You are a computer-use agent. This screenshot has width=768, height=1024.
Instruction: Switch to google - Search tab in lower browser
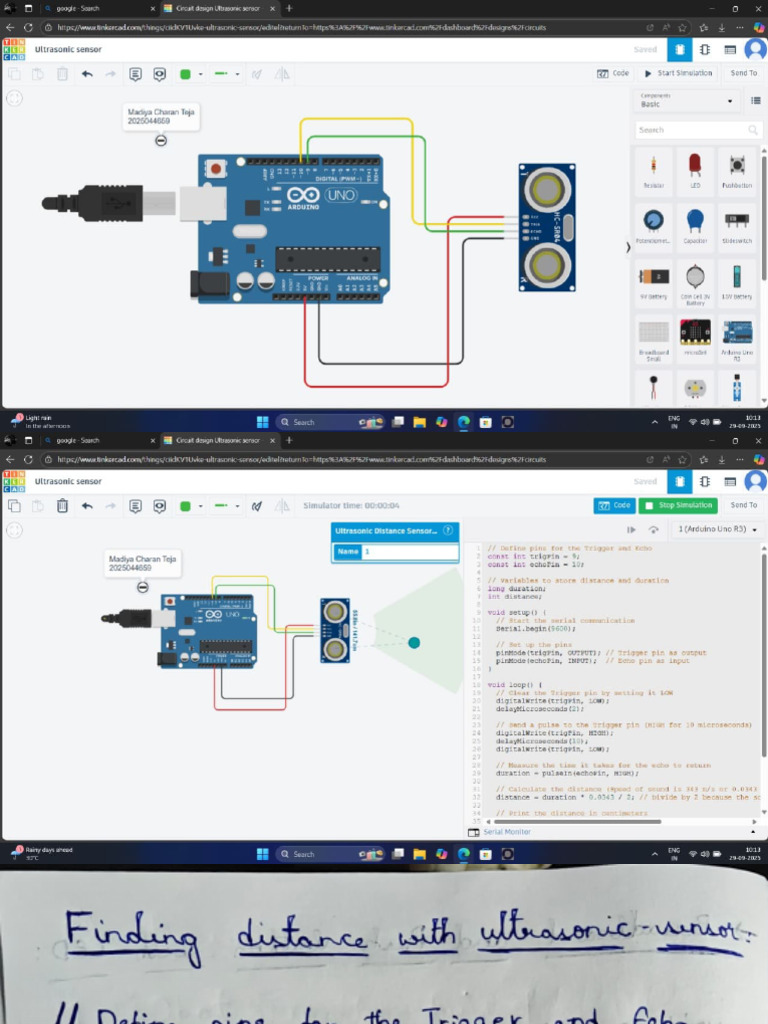pyautogui.click(x=95, y=441)
